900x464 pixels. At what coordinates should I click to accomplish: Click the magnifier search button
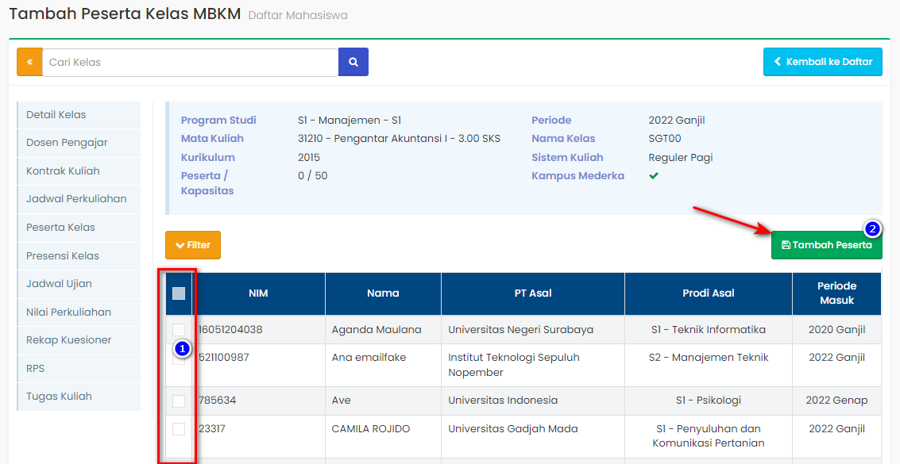coord(353,62)
